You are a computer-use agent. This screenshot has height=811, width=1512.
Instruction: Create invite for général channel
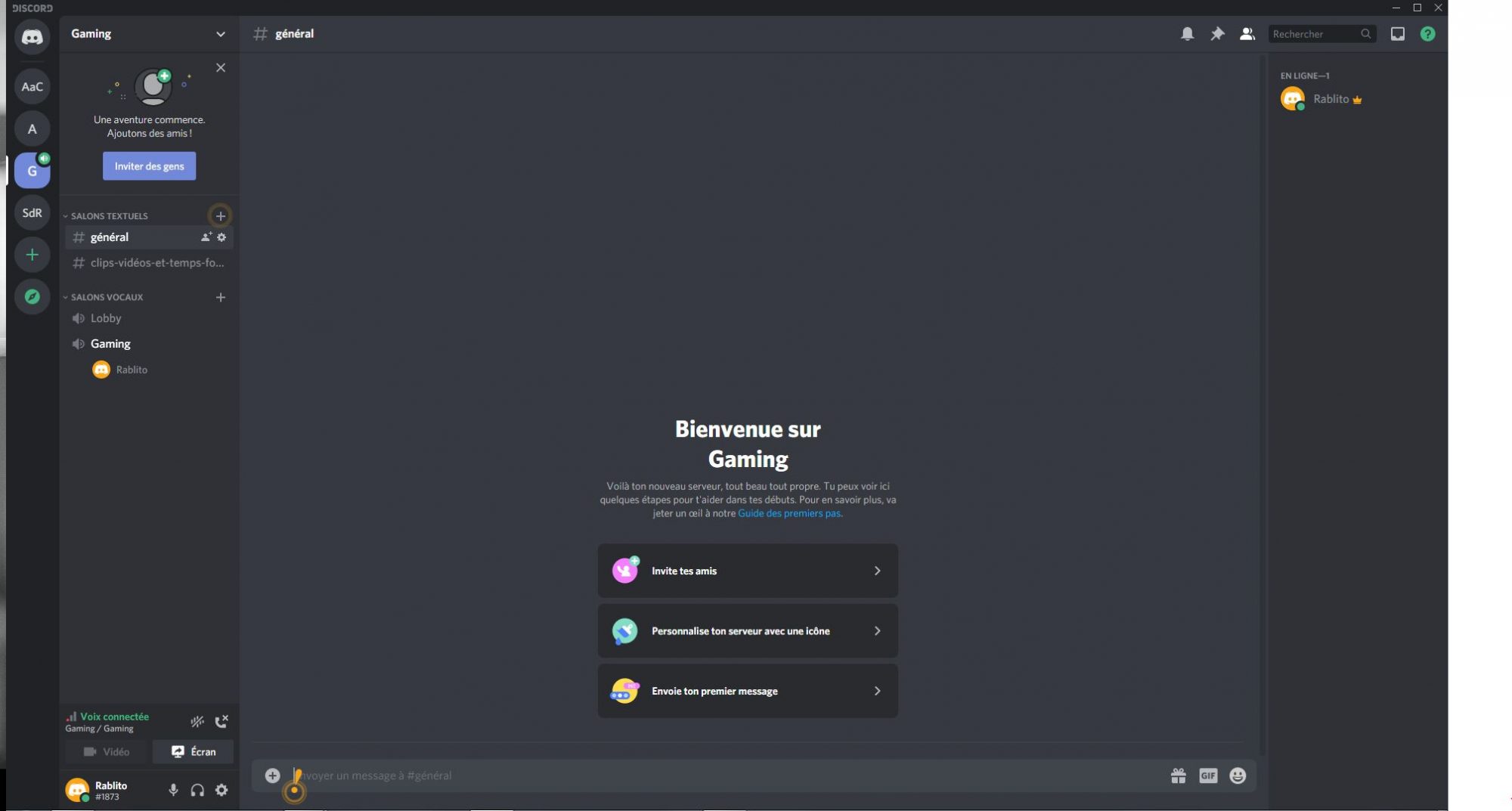click(x=206, y=237)
